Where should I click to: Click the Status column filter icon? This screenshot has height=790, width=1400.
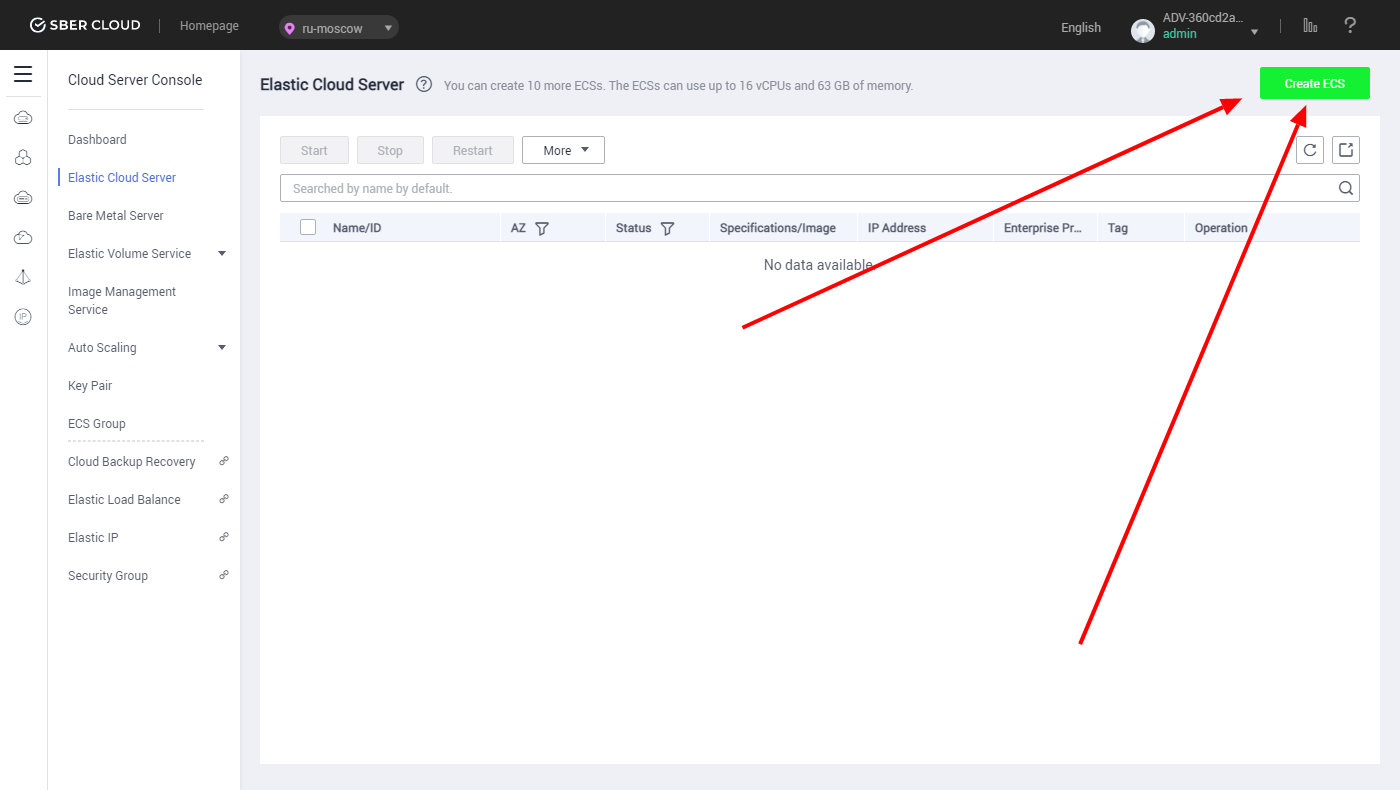pyautogui.click(x=667, y=228)
